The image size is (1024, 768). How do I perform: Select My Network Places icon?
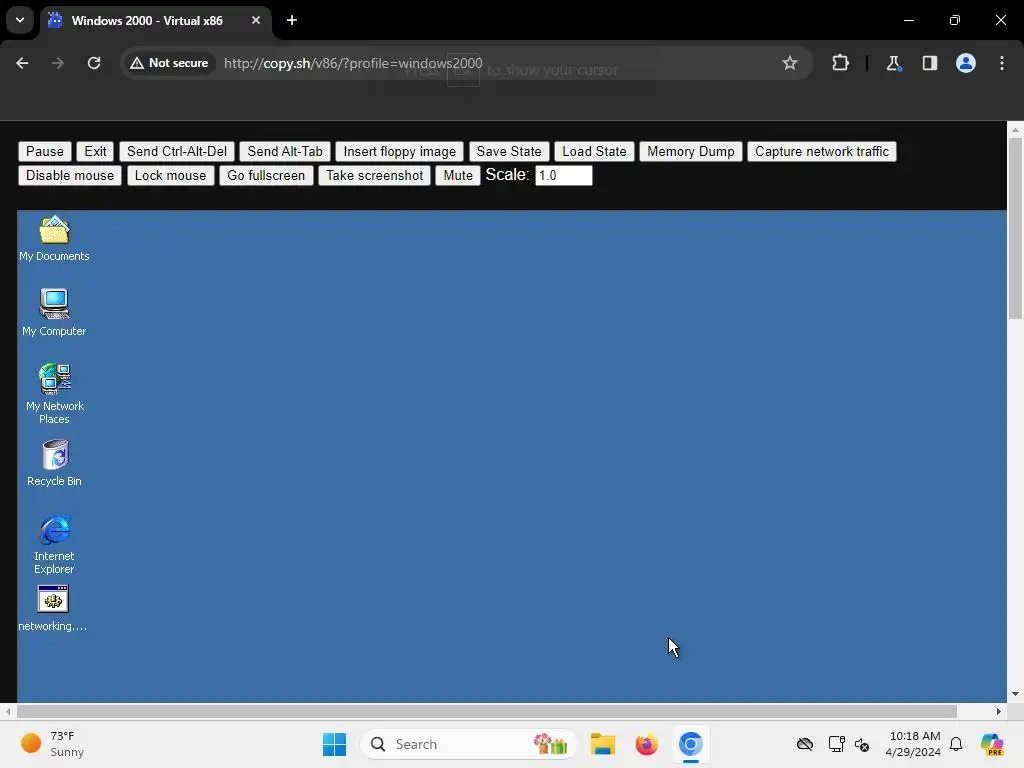click(54, 394)
